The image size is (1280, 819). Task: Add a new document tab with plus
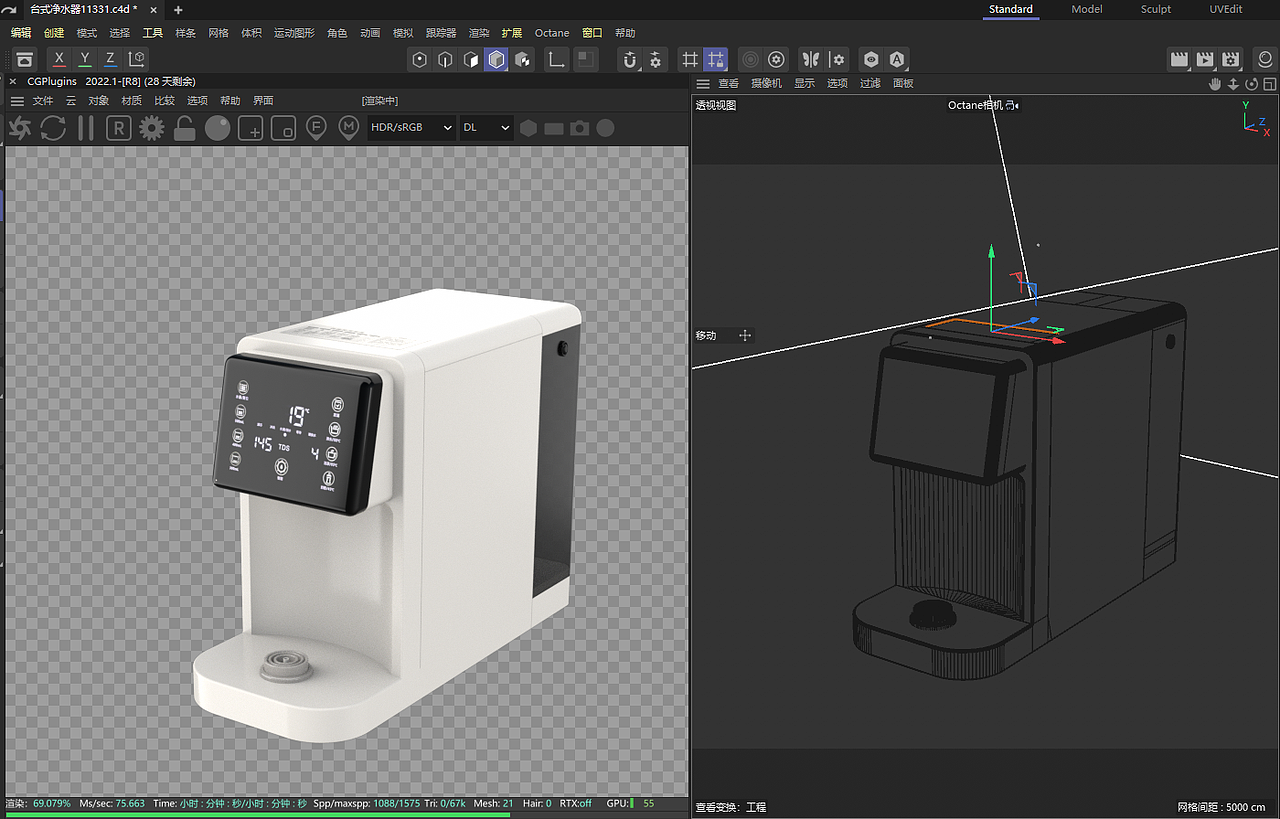pyautogui.click(x=178, y=10)
